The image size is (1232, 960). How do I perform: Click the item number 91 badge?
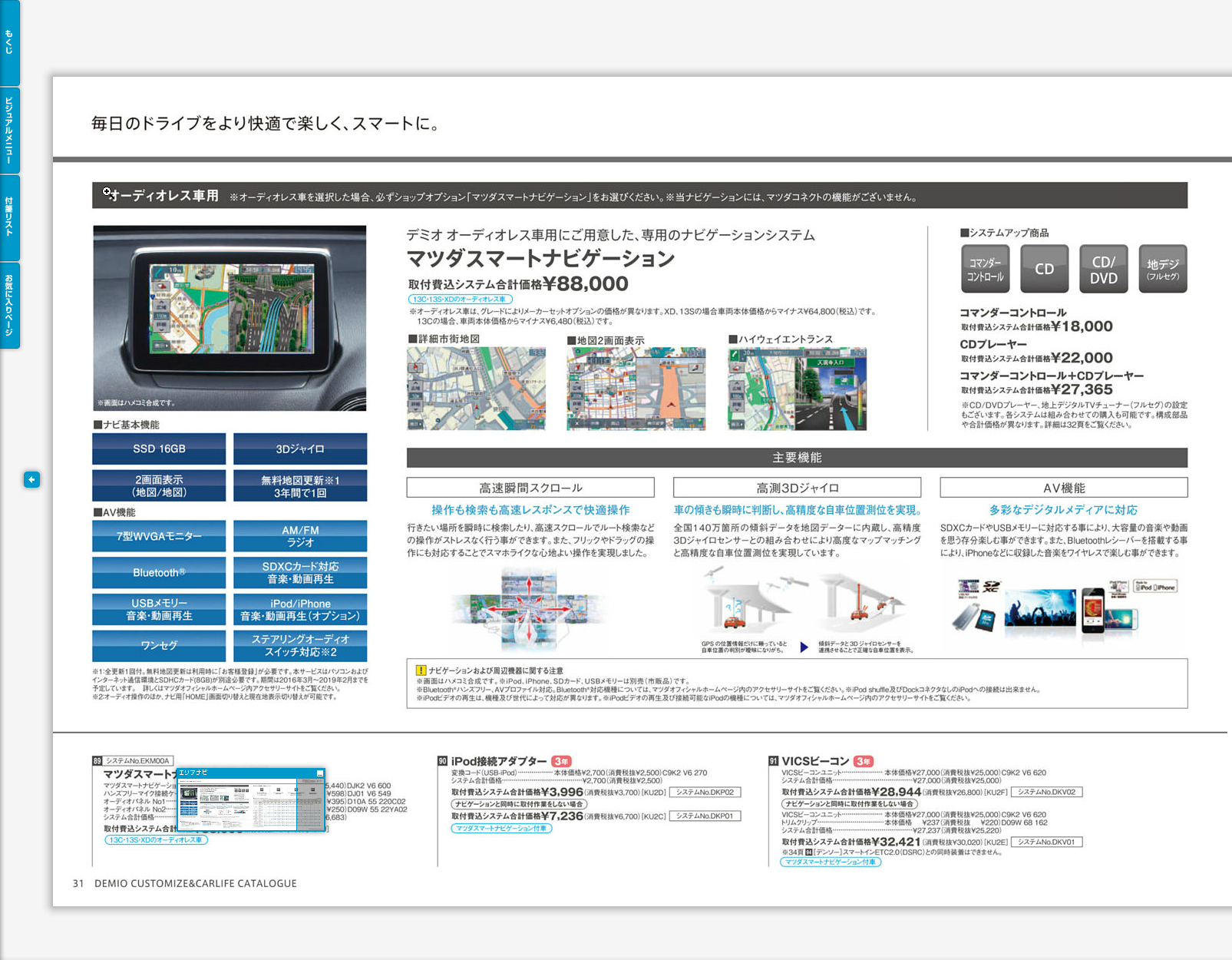tap(773, 761)
